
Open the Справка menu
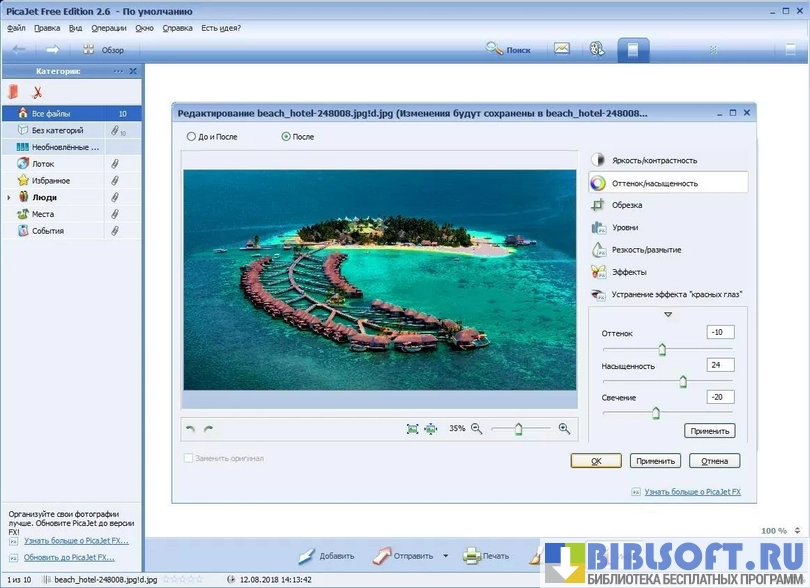pyautogui.click(x=177, y=28)
